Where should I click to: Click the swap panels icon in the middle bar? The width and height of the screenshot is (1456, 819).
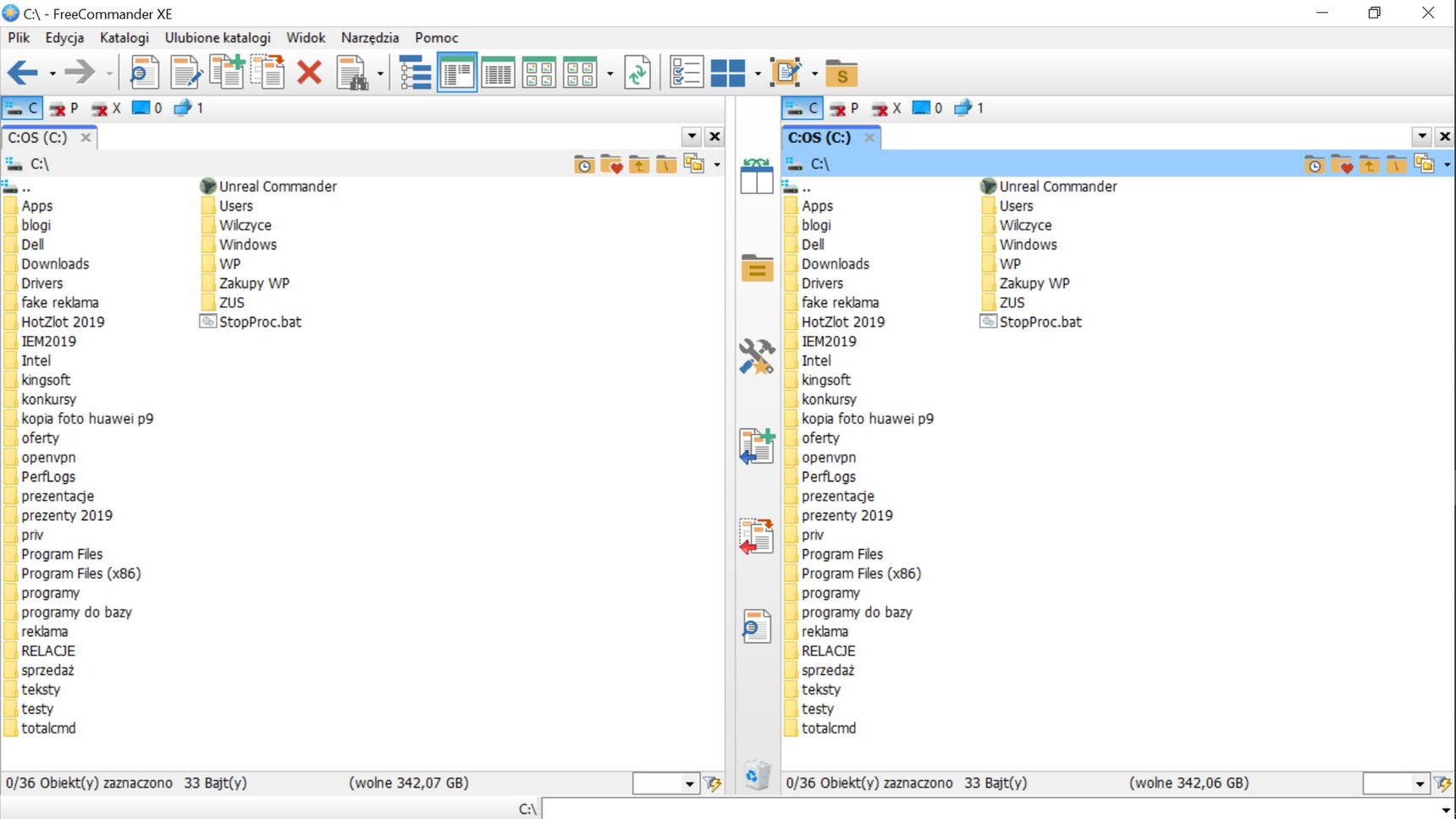pyautogui.click(x=757, y=176)
